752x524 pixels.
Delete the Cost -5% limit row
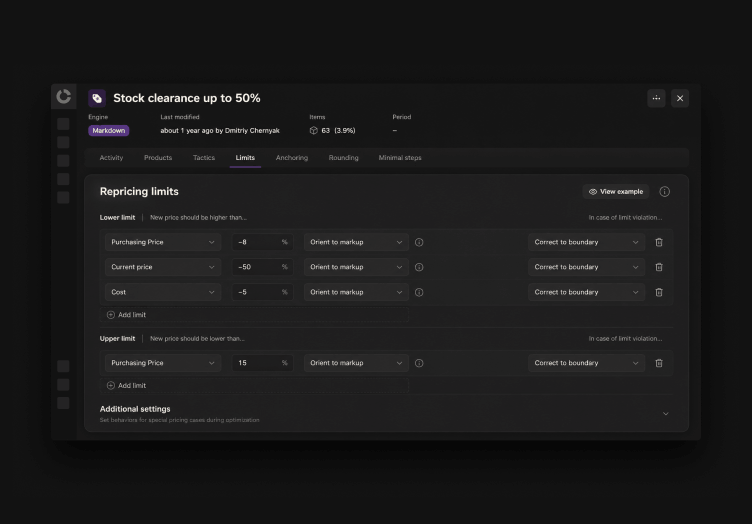[x=659, y=292]
